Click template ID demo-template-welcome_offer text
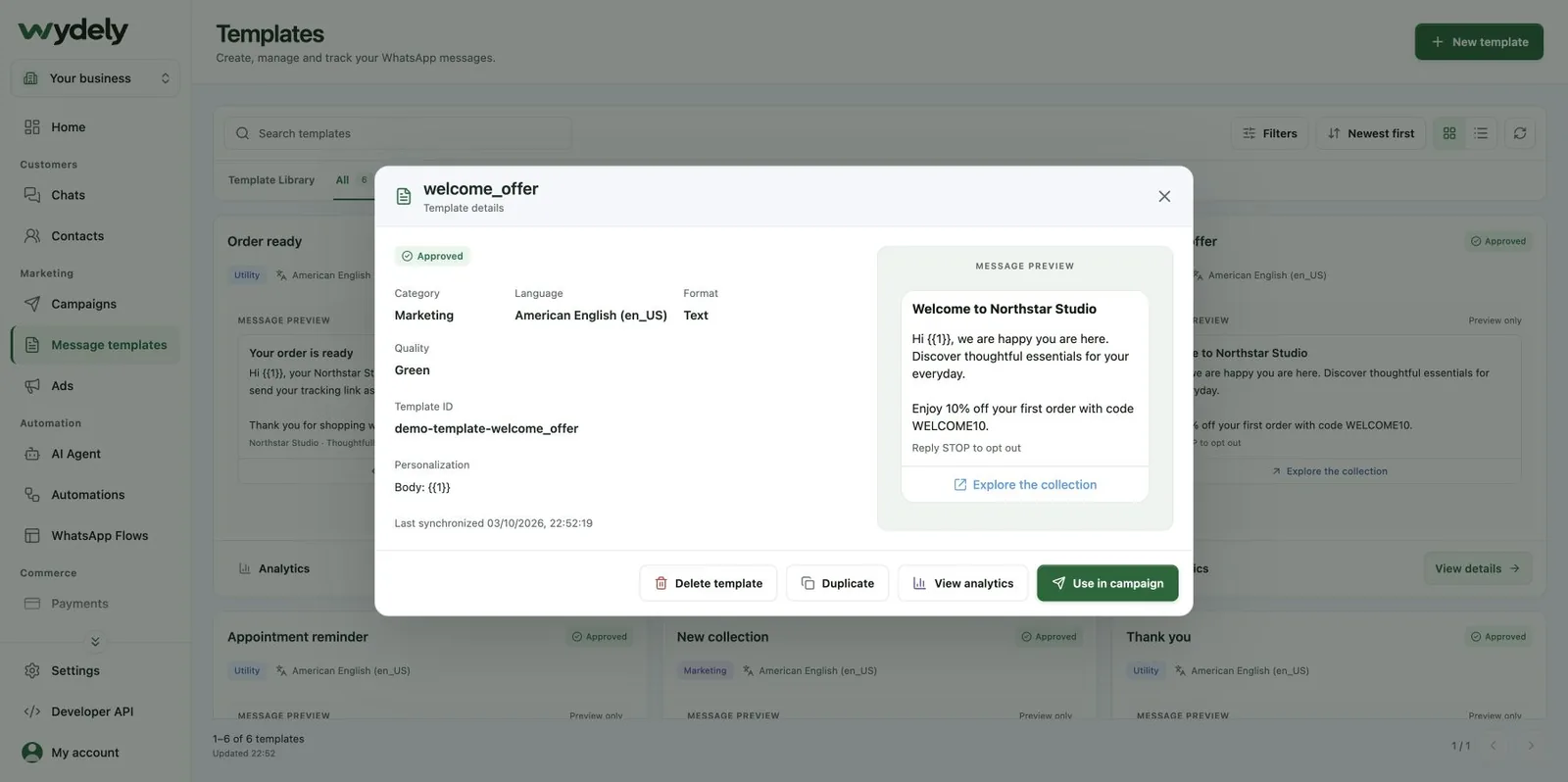The width and height of the screenshot is (1568, 782). point(486,428)
